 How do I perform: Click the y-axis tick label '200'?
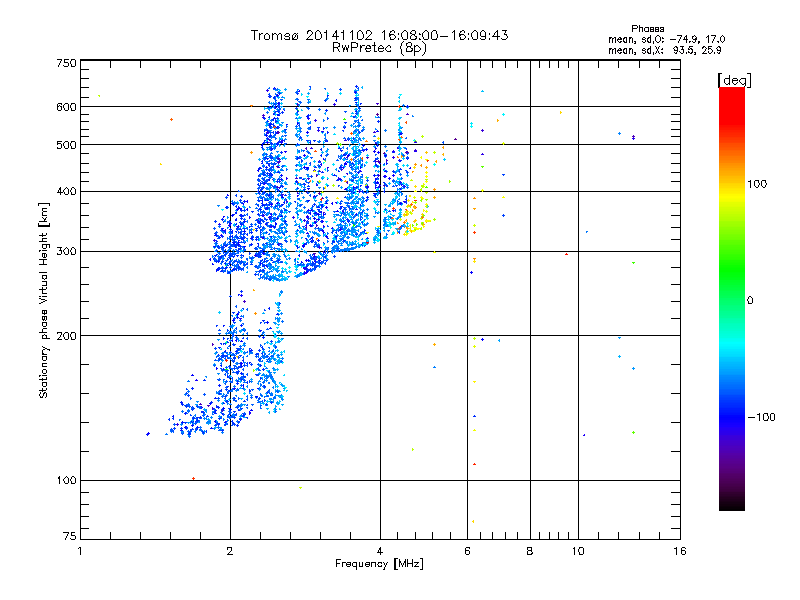pyautogui.click(x=66, y=336)
